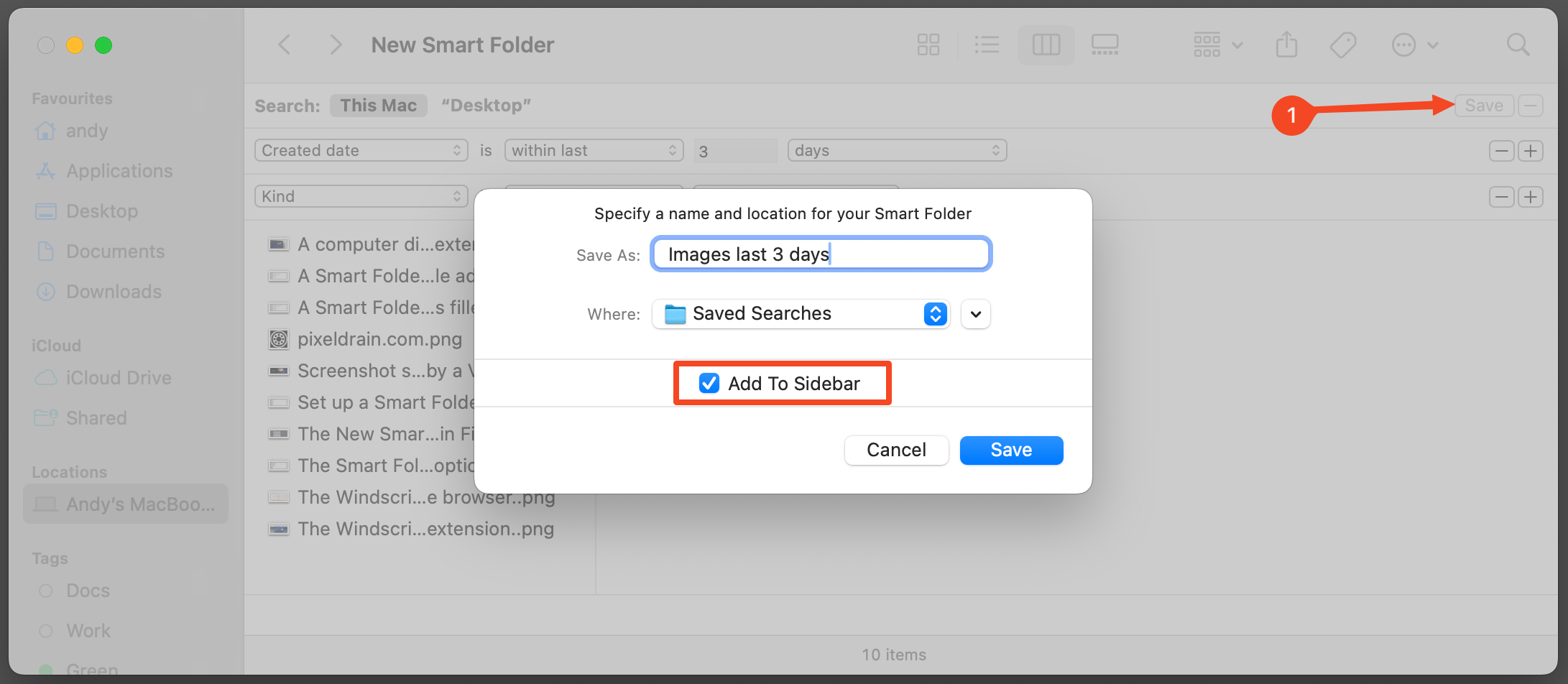Open the Where Saved Searches dropdown
The image size is (1568, 684).
[x=801, y=314]
